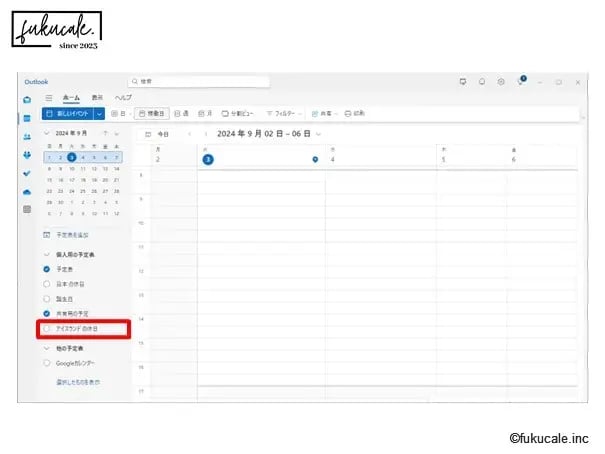Viewport: 605px width, 454px height.
Task: Click the notification bell icon
Action: pyautogui.click(x=481, y=81)
